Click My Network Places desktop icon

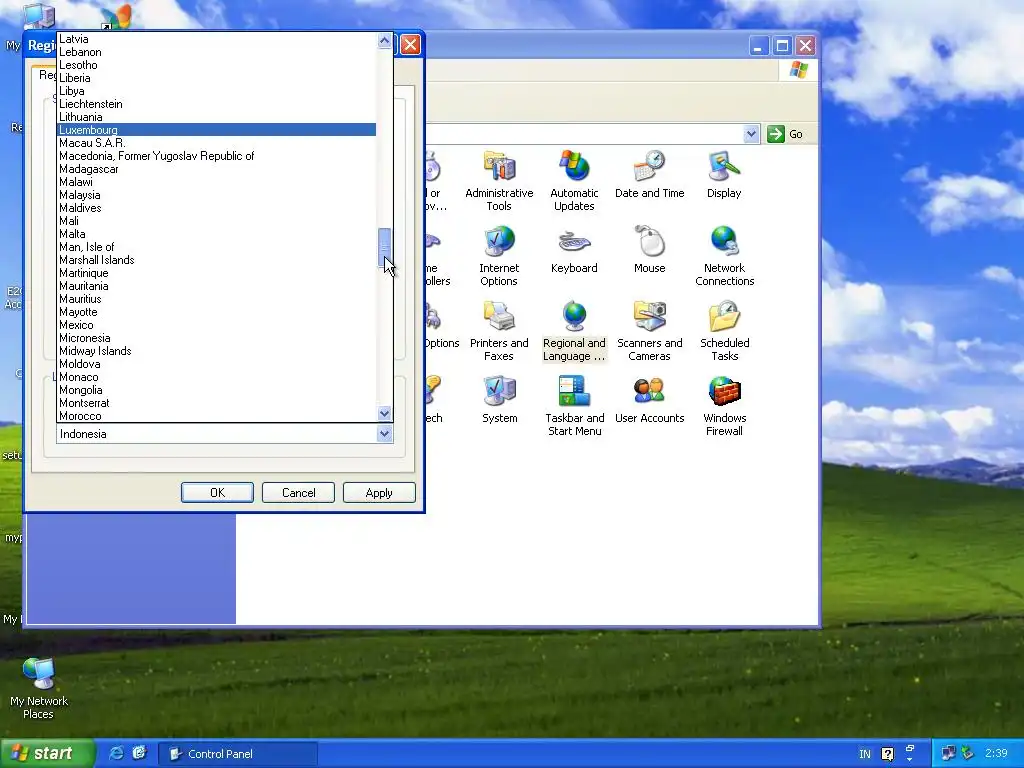coord(39,688)
